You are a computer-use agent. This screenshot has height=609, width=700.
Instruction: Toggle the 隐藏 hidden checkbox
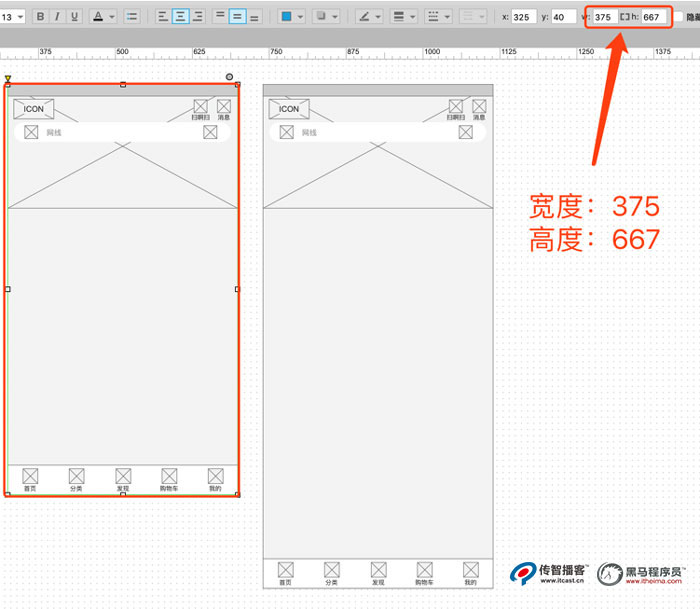pos(679,17)
